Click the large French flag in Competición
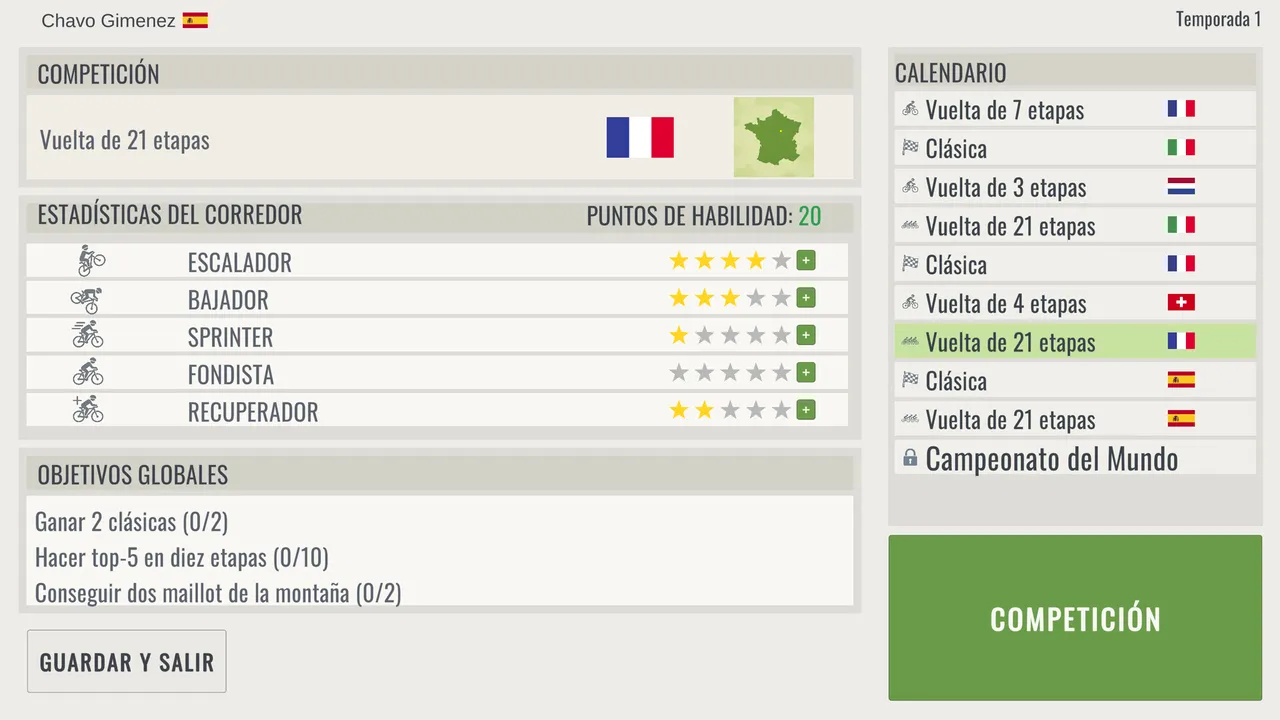 (640, 137)
